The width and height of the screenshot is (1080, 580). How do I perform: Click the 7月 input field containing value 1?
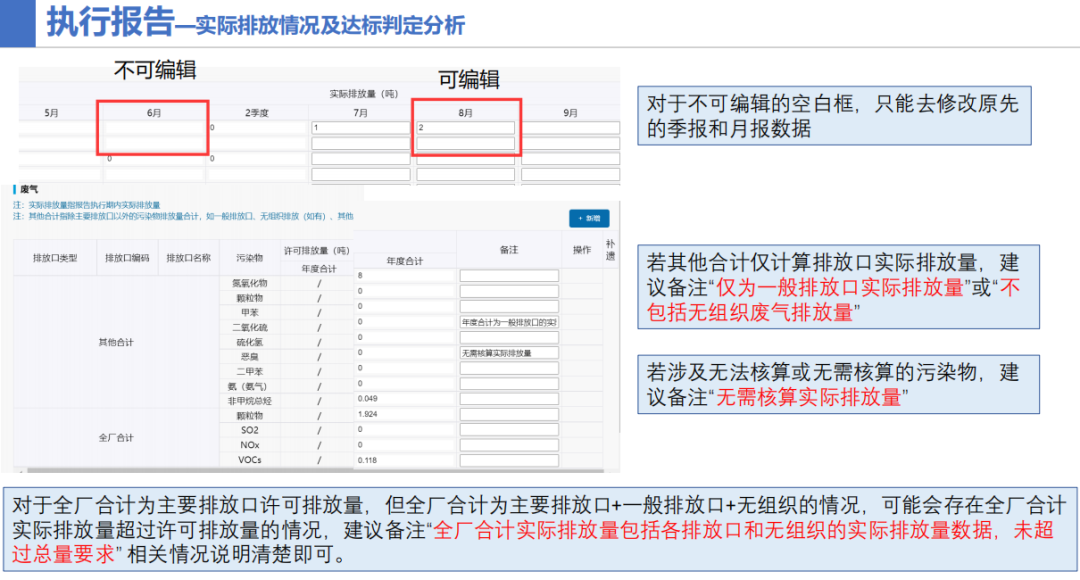[x=360, y=128]
